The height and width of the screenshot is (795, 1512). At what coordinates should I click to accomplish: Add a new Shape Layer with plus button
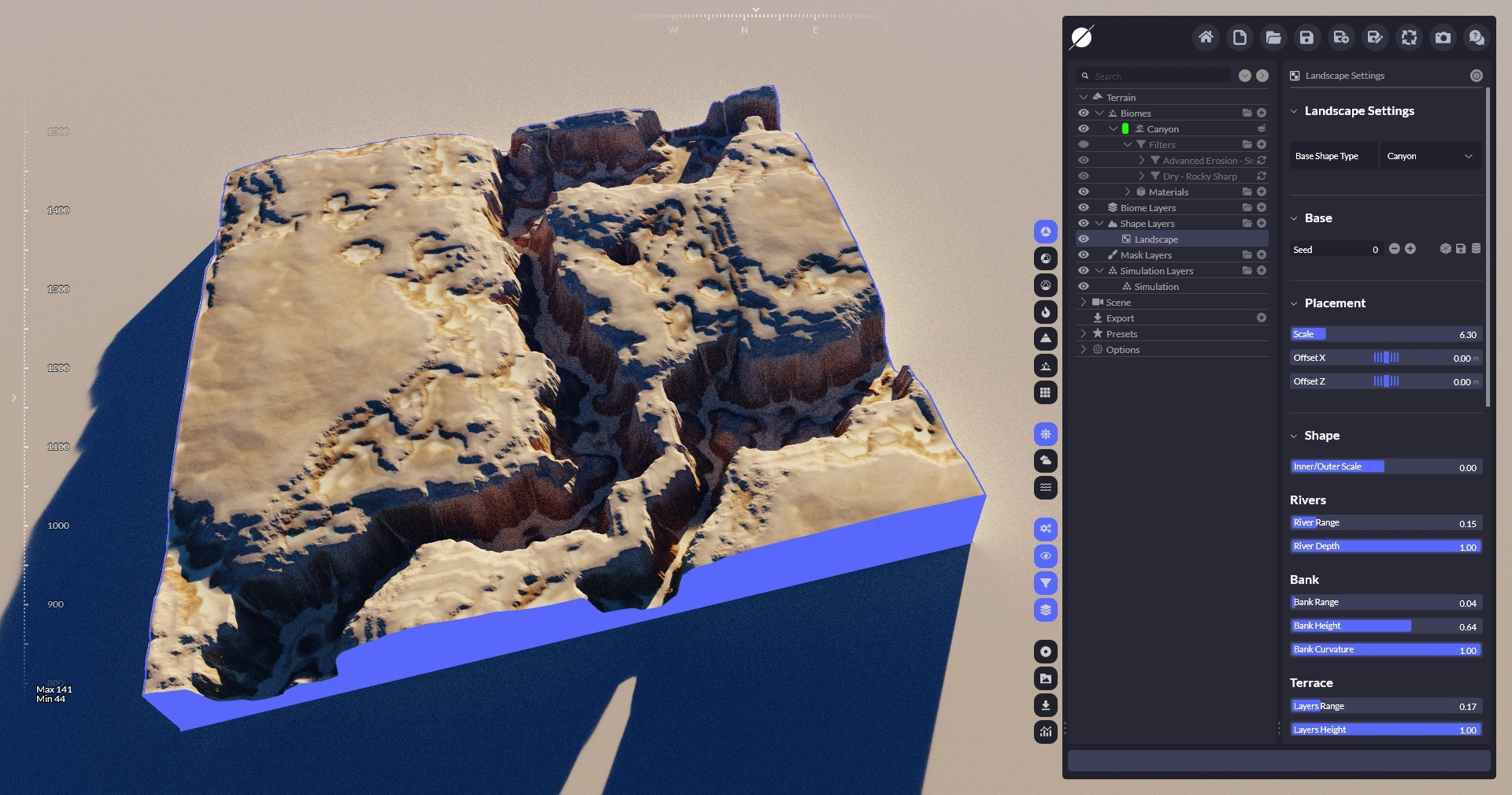click(1262, 224)
